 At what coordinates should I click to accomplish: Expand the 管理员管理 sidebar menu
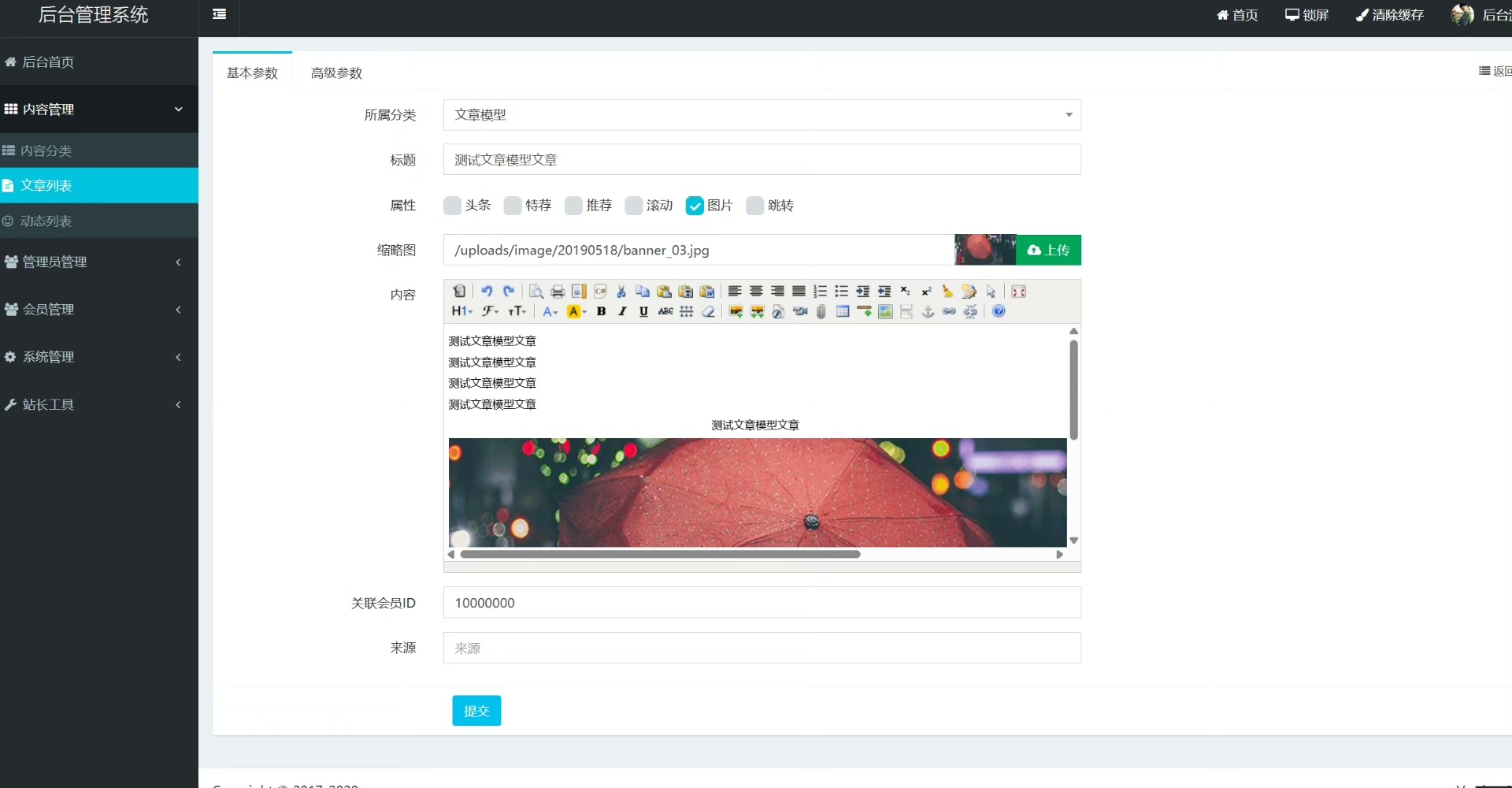point(99,262)
